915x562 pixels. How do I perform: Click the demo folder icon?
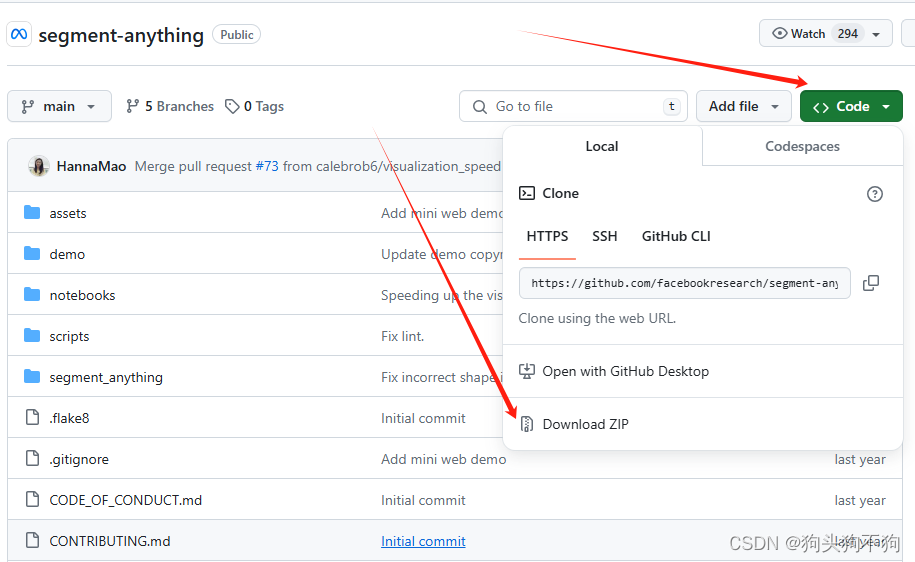[x=32, y=253]
